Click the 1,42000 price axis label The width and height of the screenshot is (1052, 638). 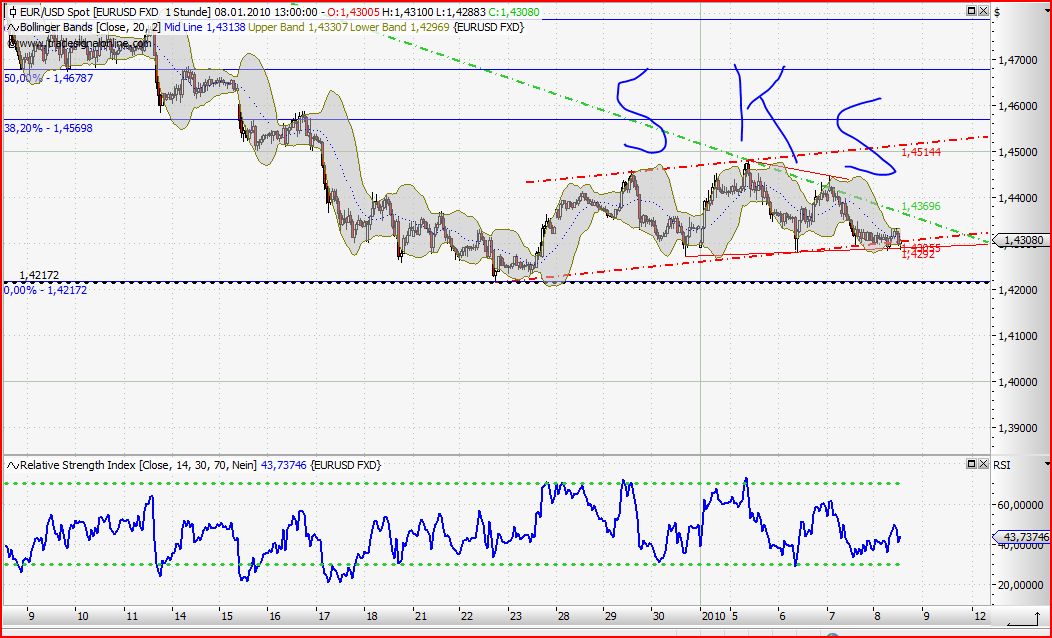click(x=1019, y=290)
